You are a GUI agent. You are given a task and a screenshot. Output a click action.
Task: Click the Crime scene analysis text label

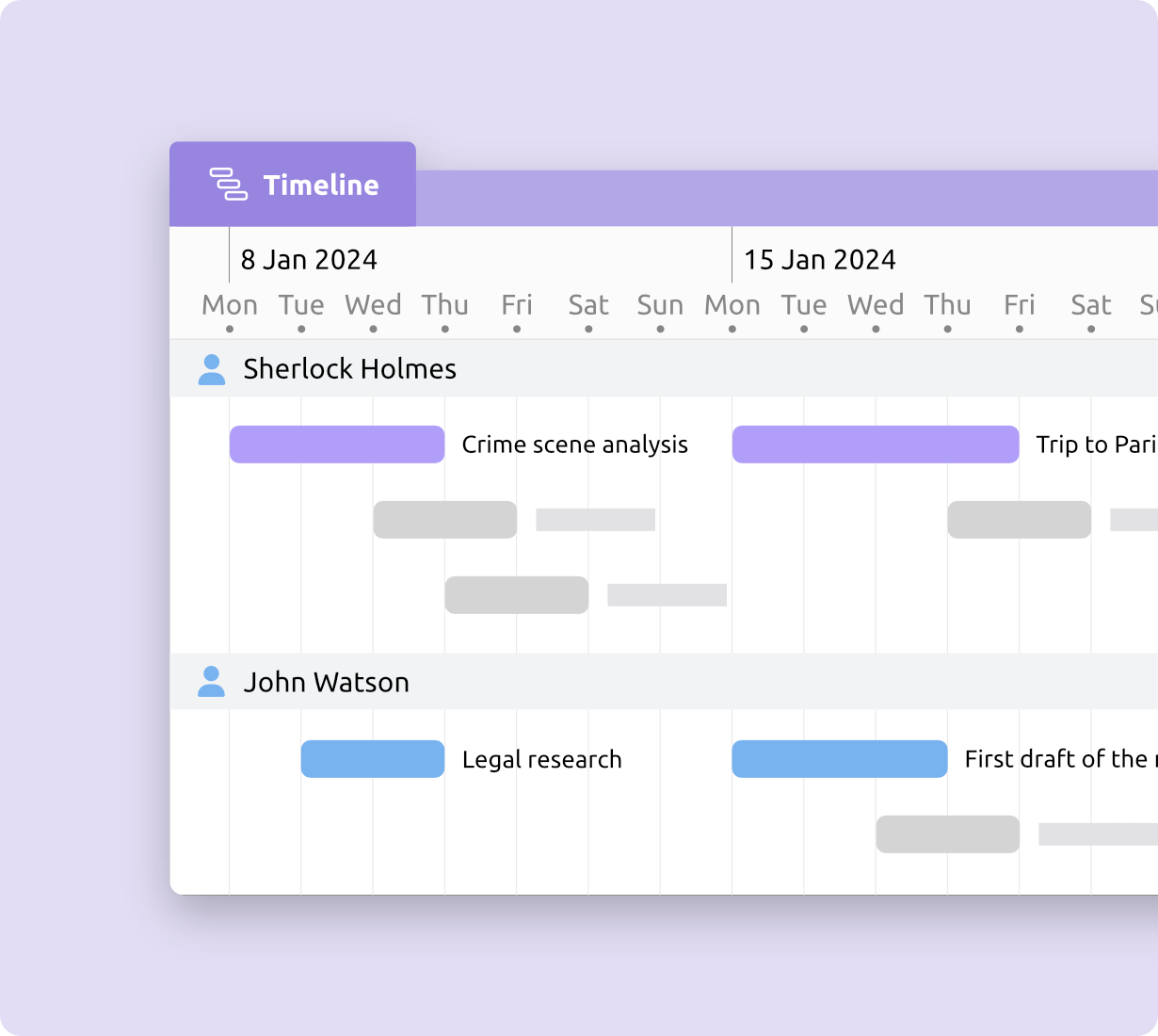[575, 444]
